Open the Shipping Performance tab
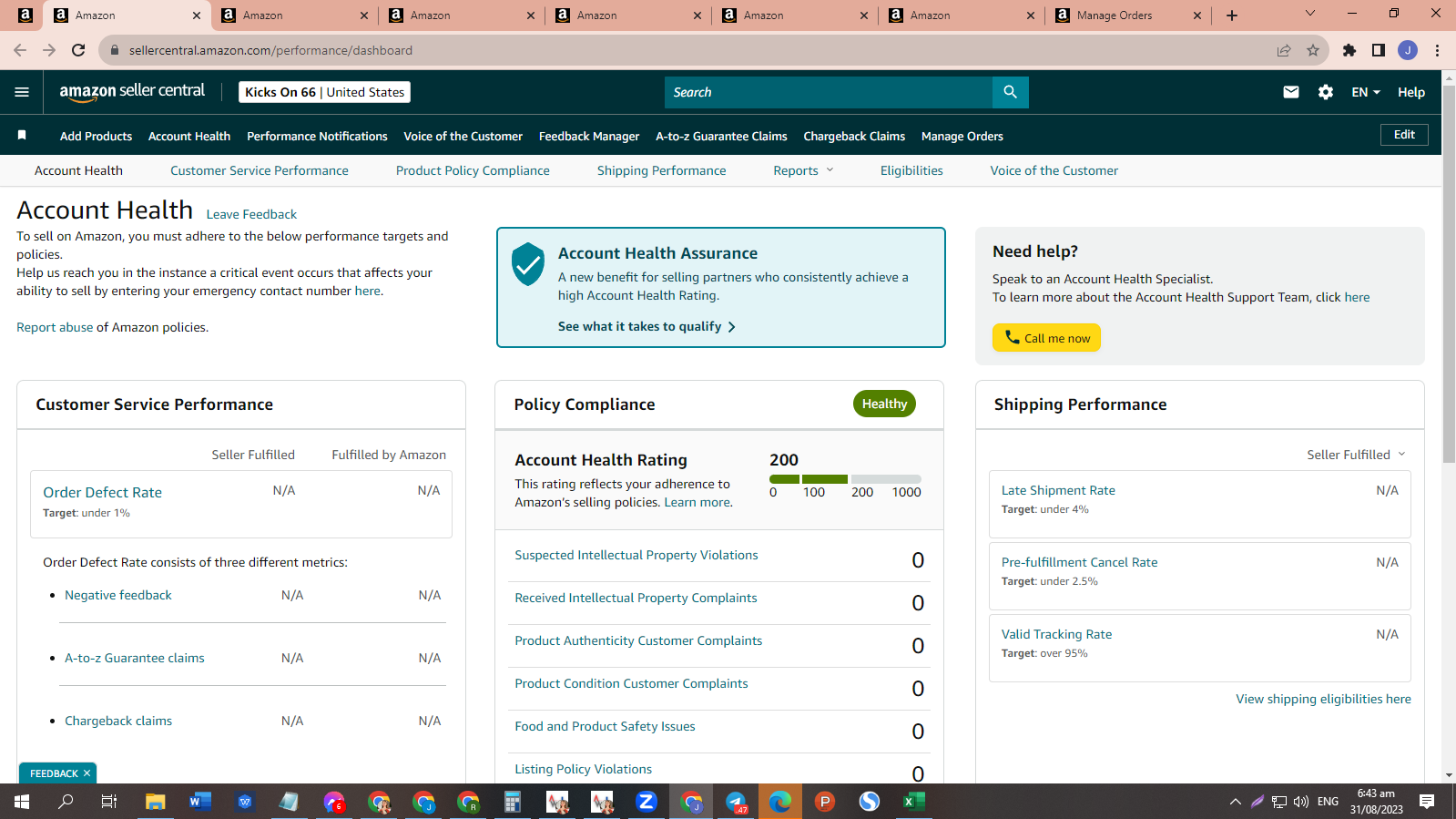Viewport: 1456px width, 819px height. coord(662,170)
